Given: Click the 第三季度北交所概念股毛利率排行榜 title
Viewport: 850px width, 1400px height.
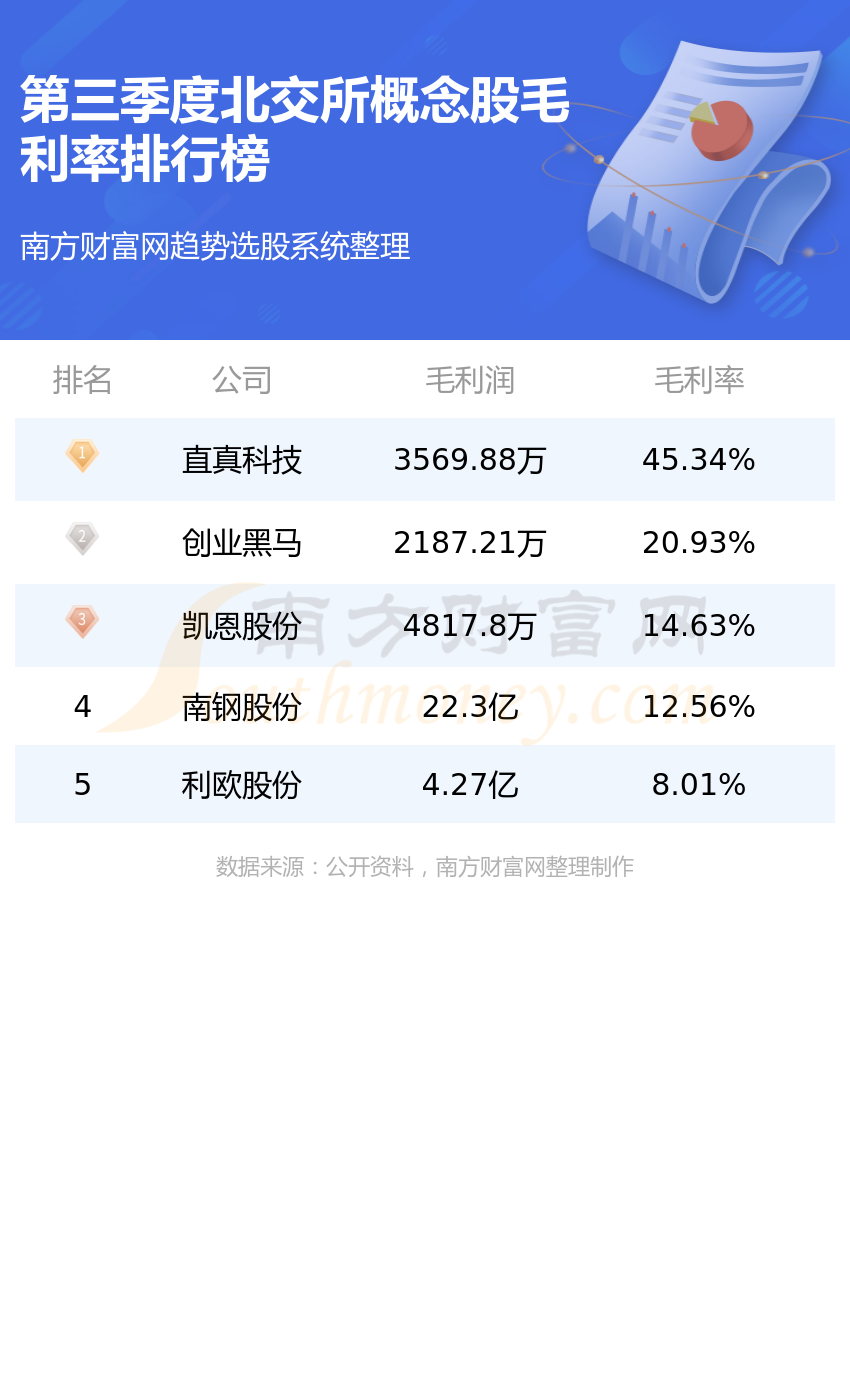Looking at the screenshot, I should point(295,129).
